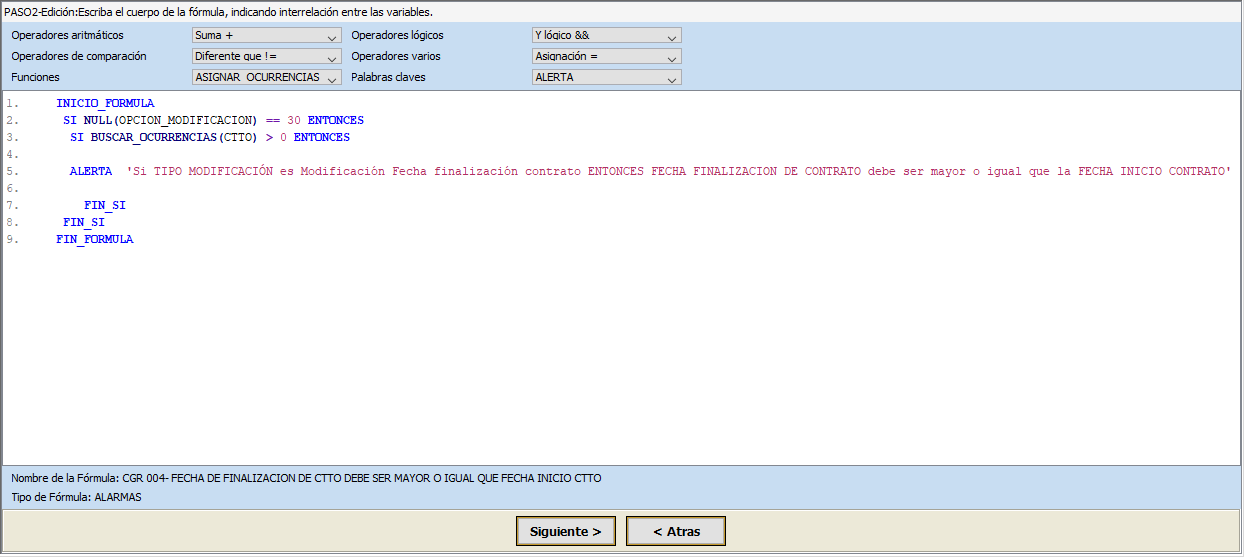Click the FIN_SI keyword on line 7
The image size is (1244, 557).
pyautogui.click(x=104, y=205)
